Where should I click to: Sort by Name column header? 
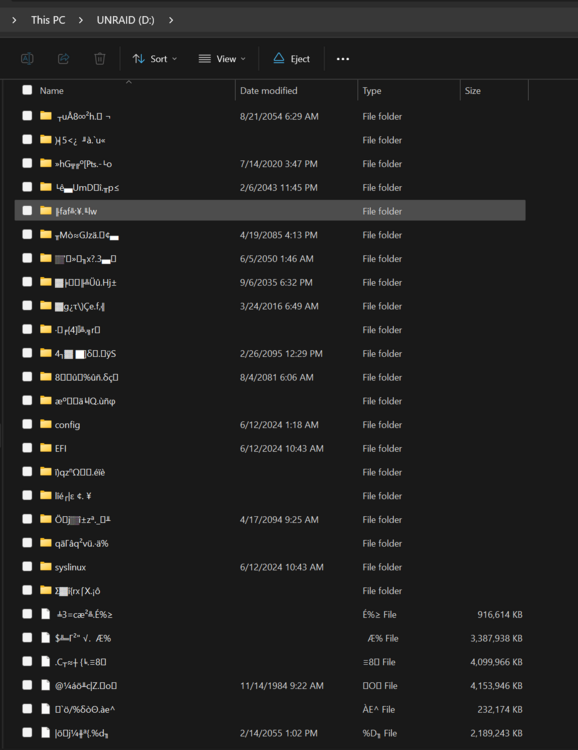point(52,91)
